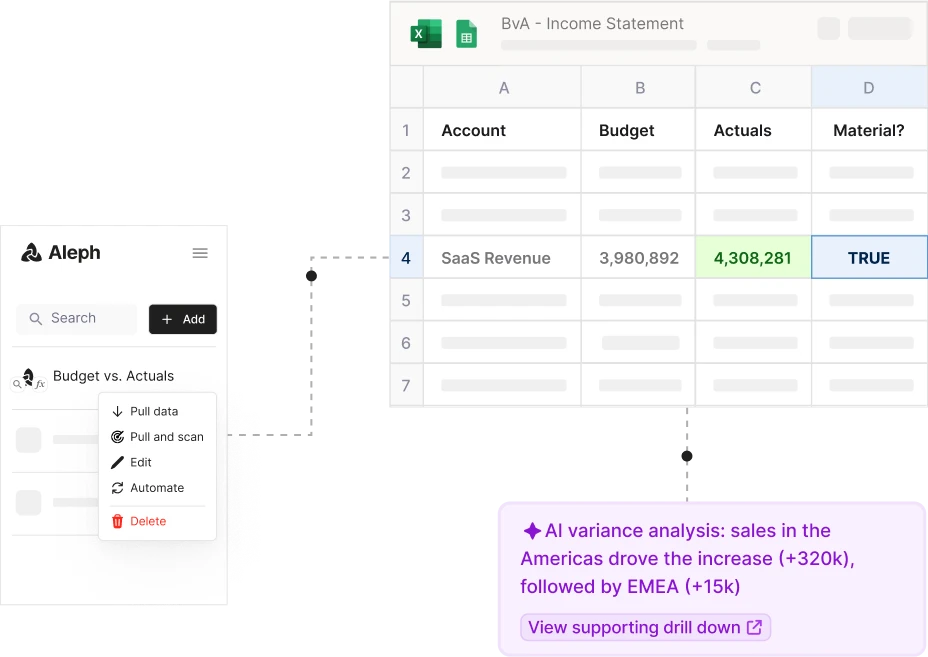Click the BvA - Income Statement title

[x=592, y=24]
